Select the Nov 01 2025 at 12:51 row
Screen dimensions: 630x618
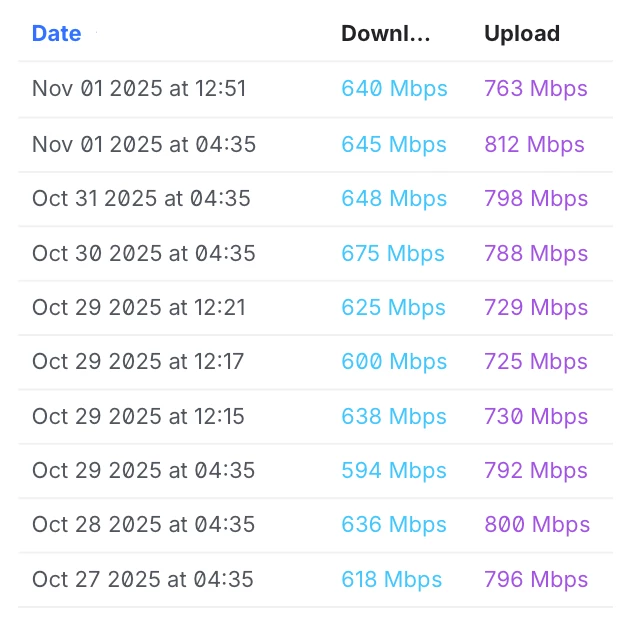[x=139, y=89]
